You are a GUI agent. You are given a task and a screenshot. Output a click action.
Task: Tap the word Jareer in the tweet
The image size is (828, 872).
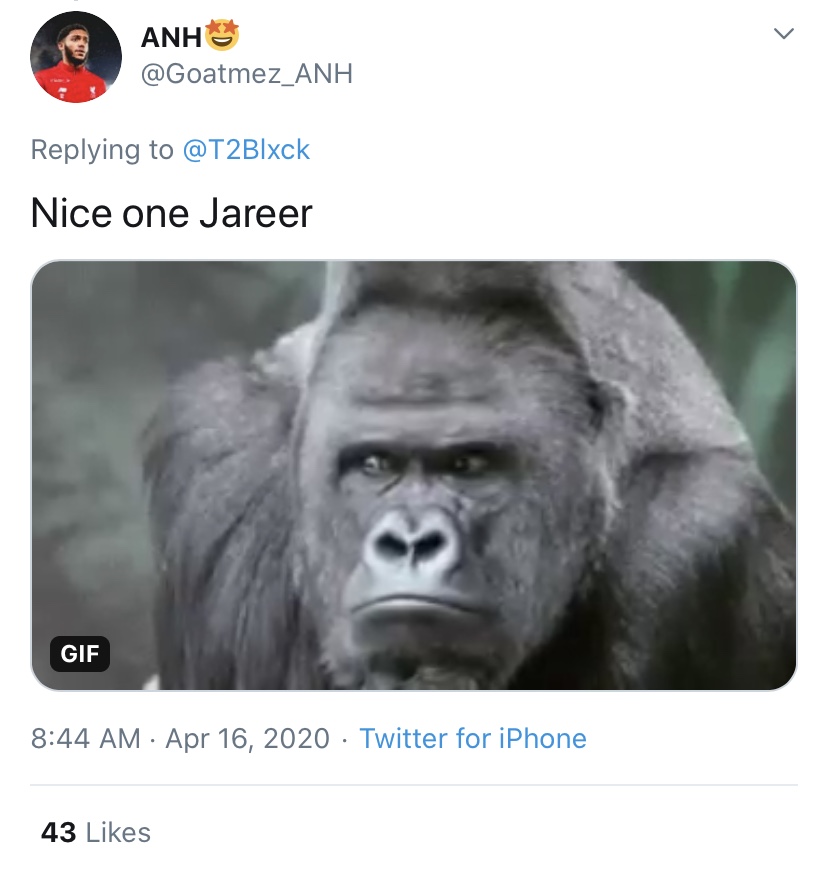[x=256, y=213]
